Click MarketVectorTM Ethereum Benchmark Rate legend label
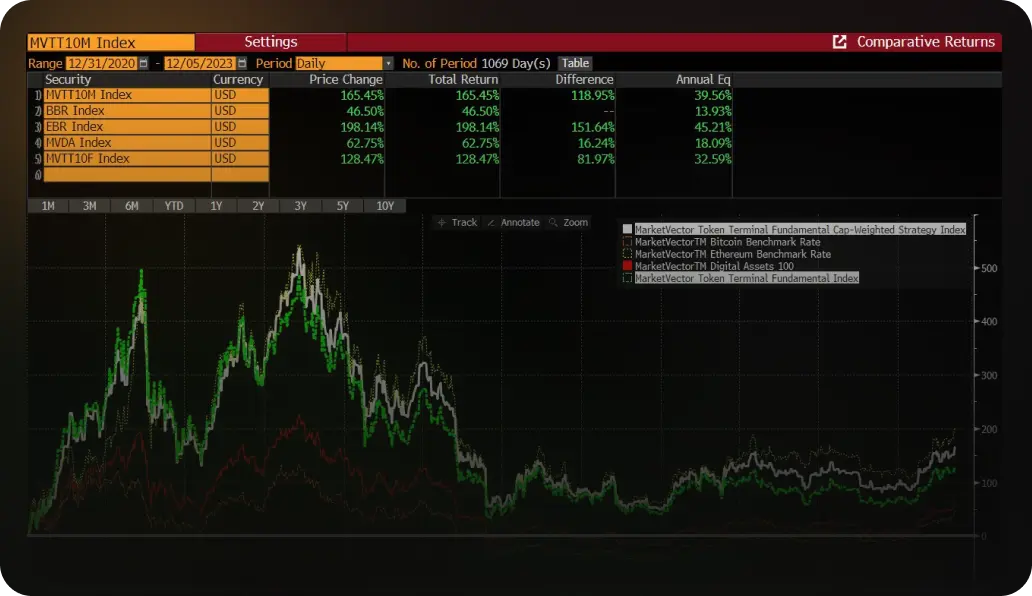Screen dimensions: 1032x596 click(733, 254)
